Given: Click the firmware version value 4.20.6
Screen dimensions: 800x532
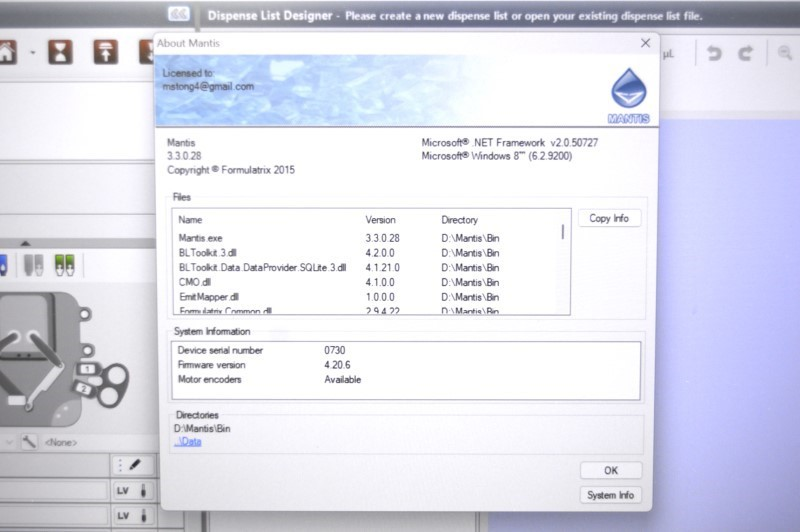Looking at the screenshot, I should (337, 365).
